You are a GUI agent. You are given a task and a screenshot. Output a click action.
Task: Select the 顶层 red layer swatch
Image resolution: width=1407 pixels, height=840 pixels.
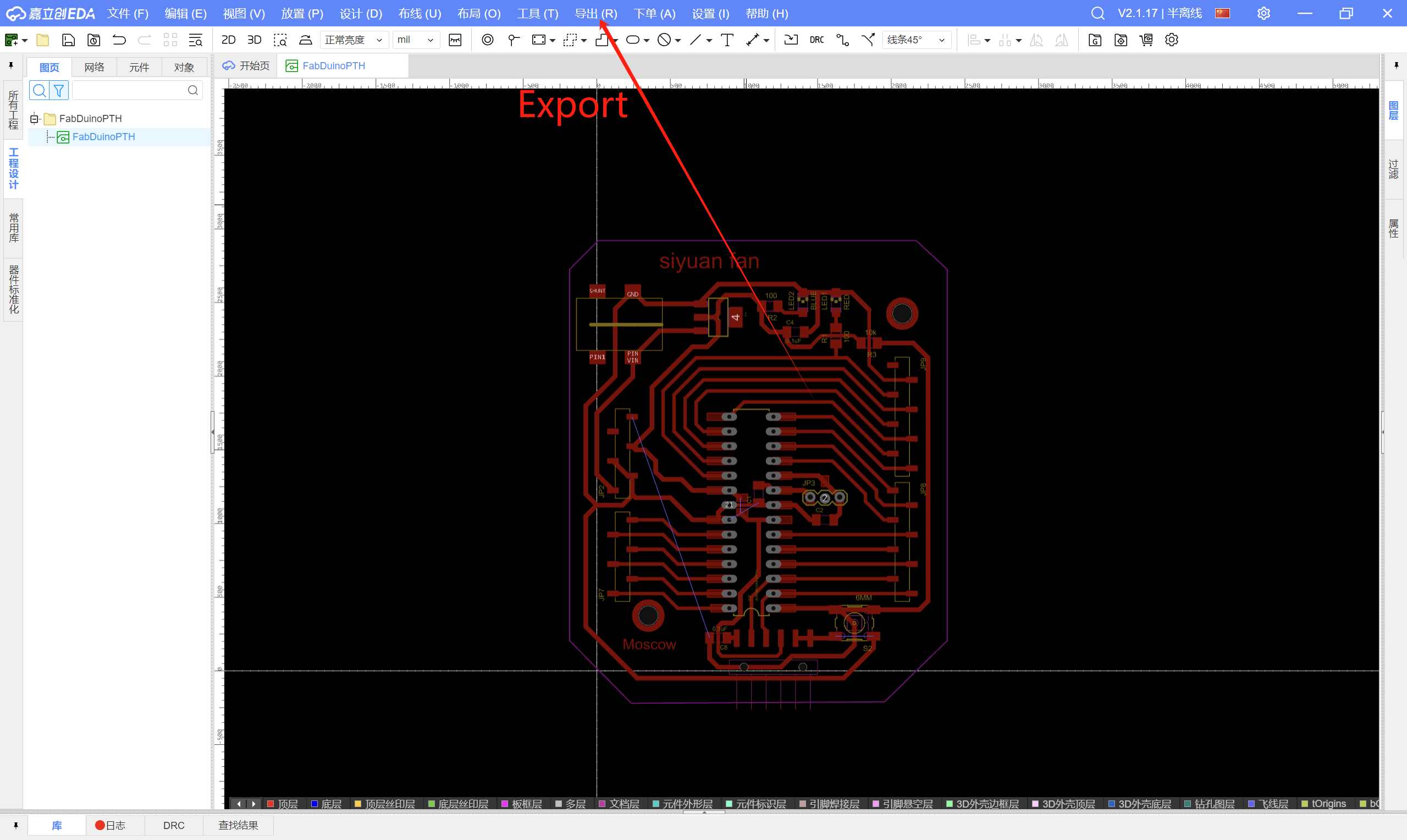click(x=271, y=804)
